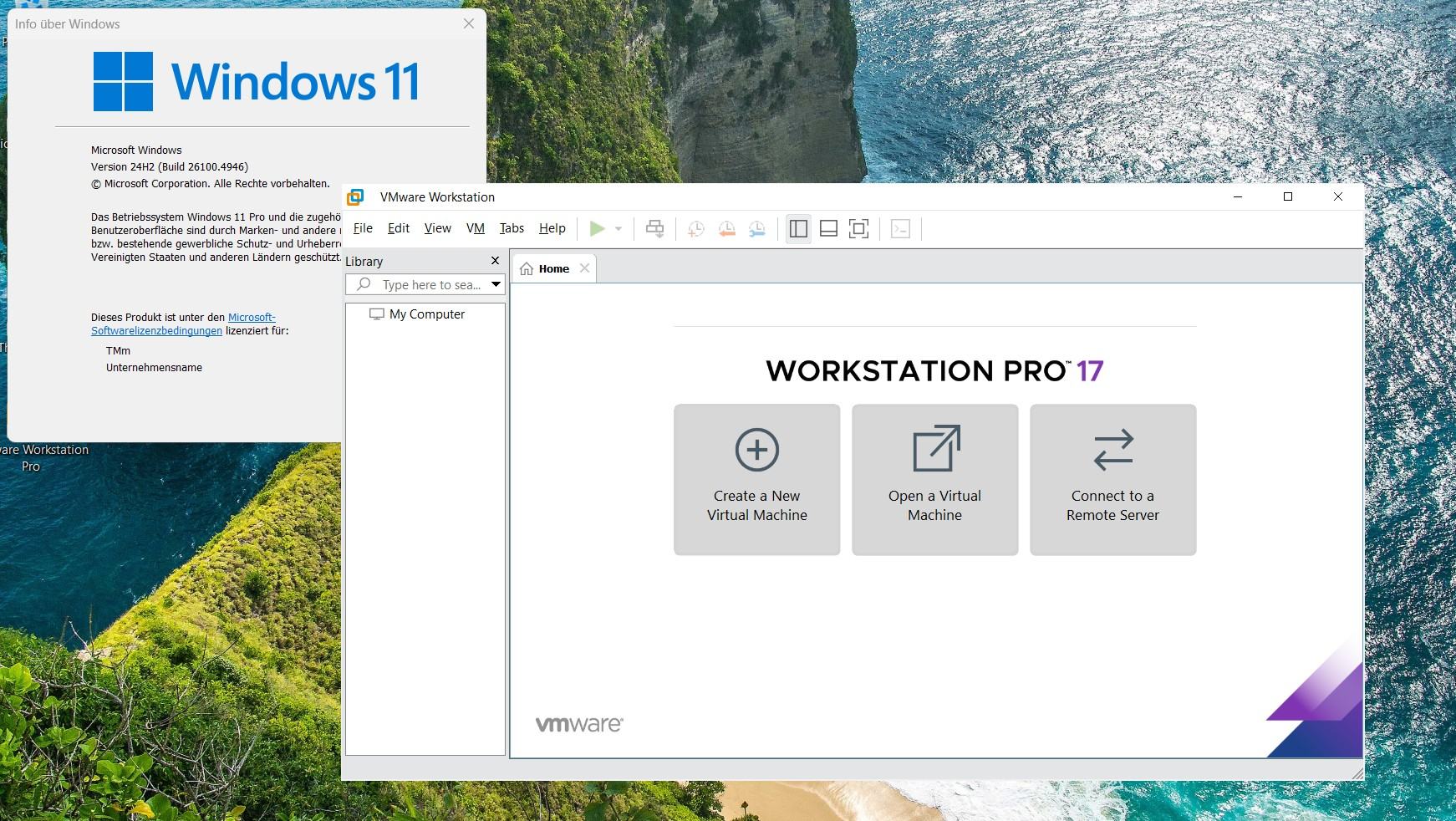Screen dimensions: 1456x821
Task: Open the power options dropdown arrow beside the play icon
Action: click(619, 228)
